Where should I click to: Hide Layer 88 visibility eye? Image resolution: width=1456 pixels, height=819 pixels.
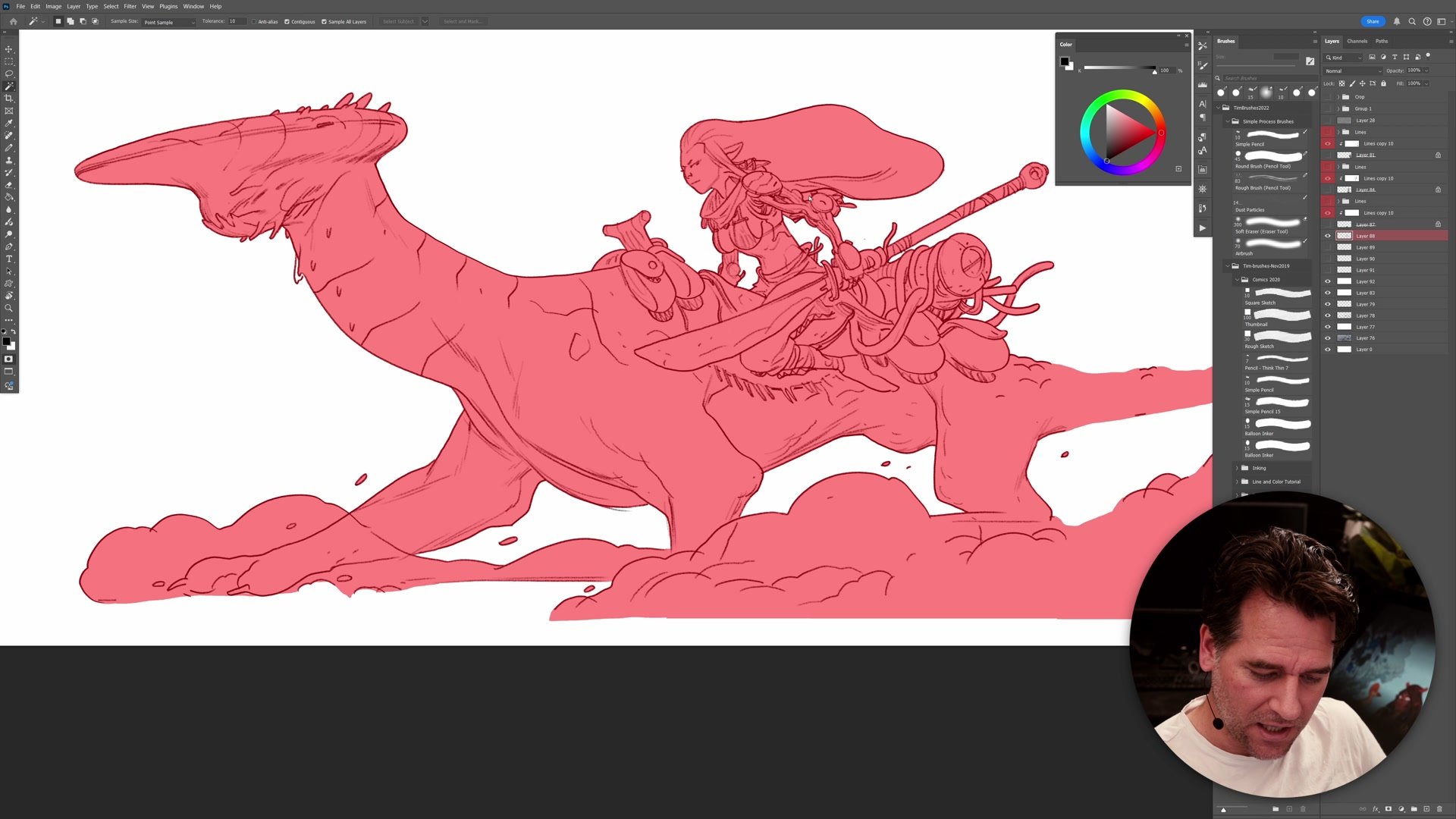click(x=1327, y=236)
